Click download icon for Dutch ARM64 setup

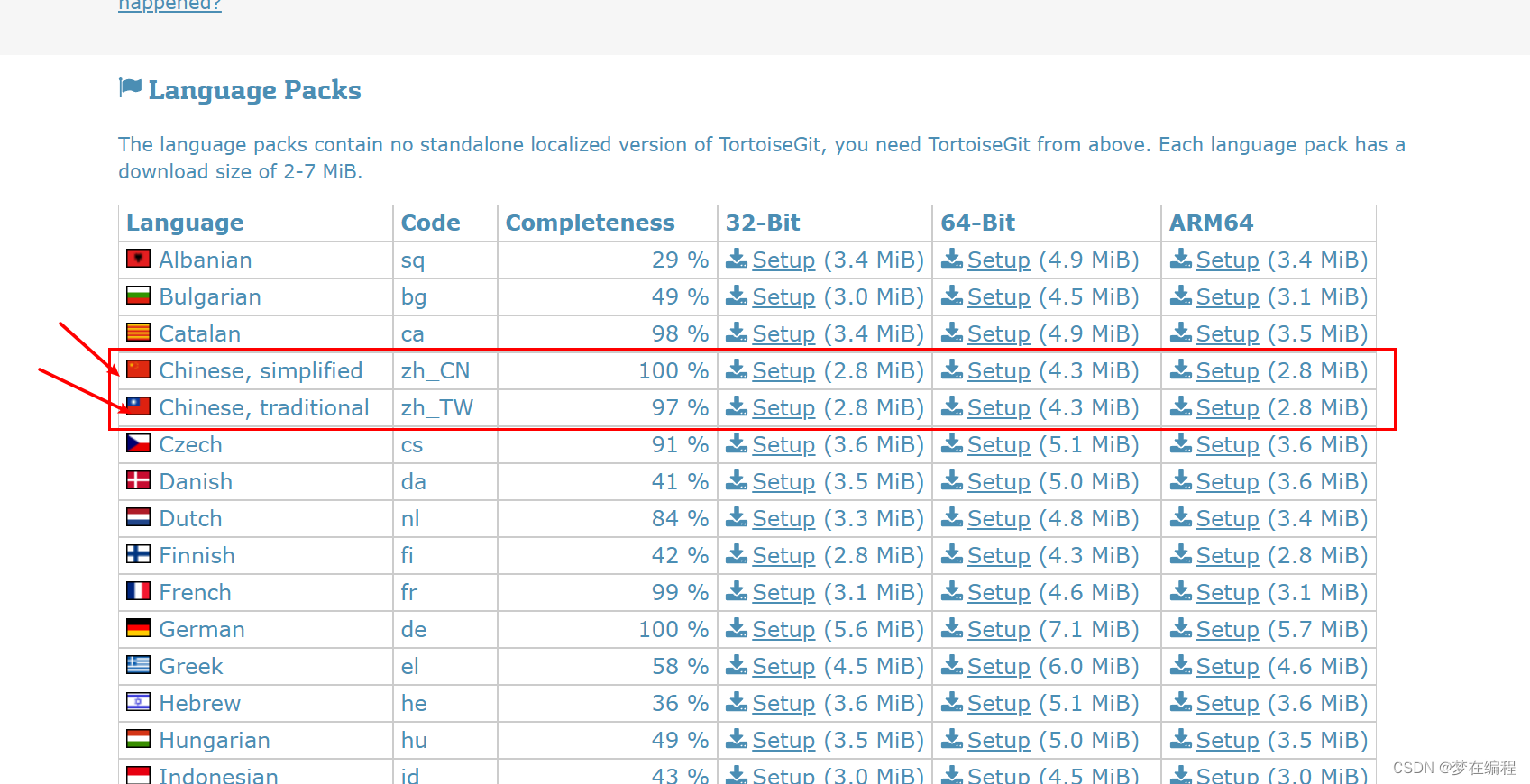tap(1181, 518)
